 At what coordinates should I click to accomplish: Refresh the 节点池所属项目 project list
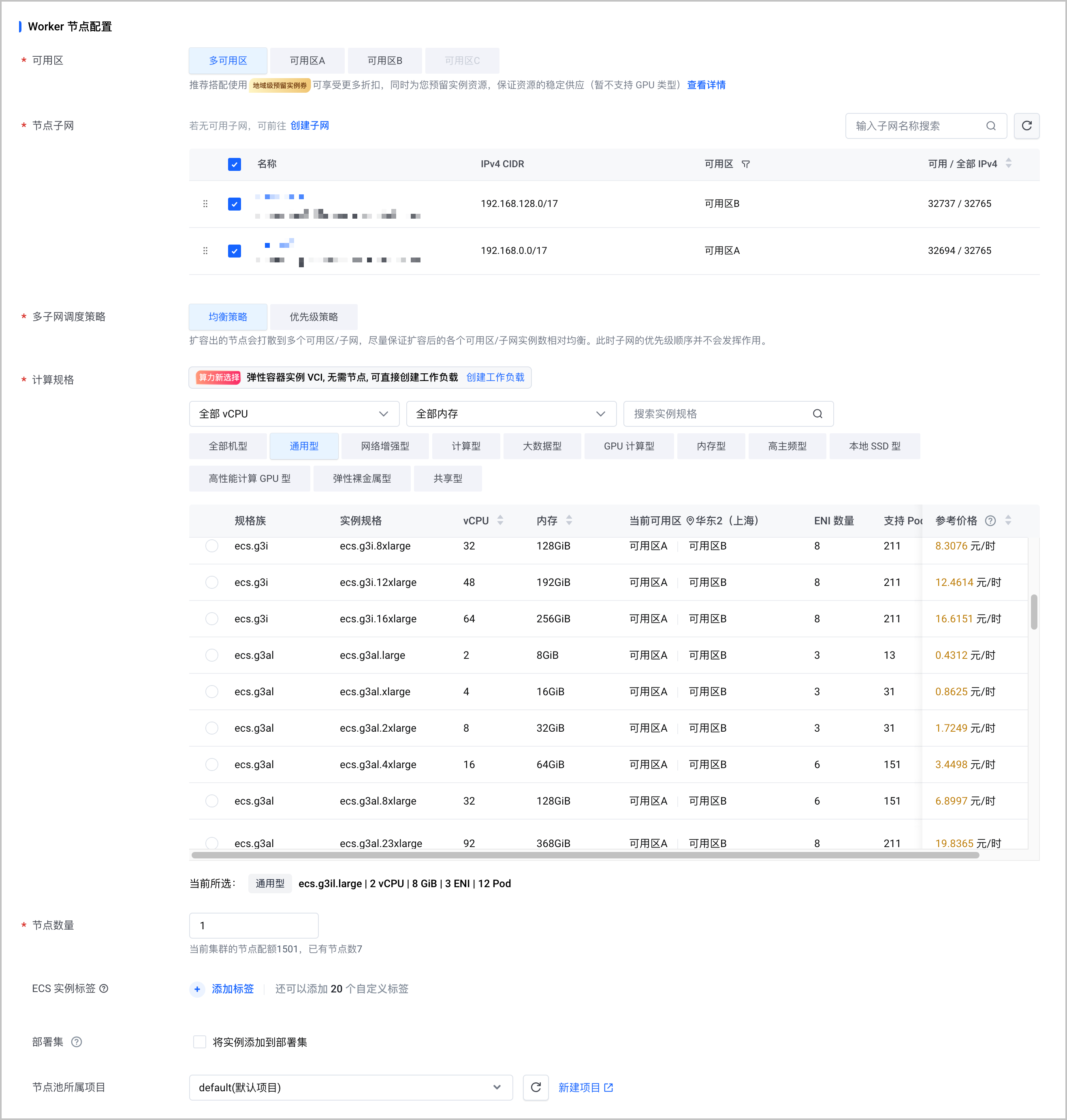point(535,1087)
